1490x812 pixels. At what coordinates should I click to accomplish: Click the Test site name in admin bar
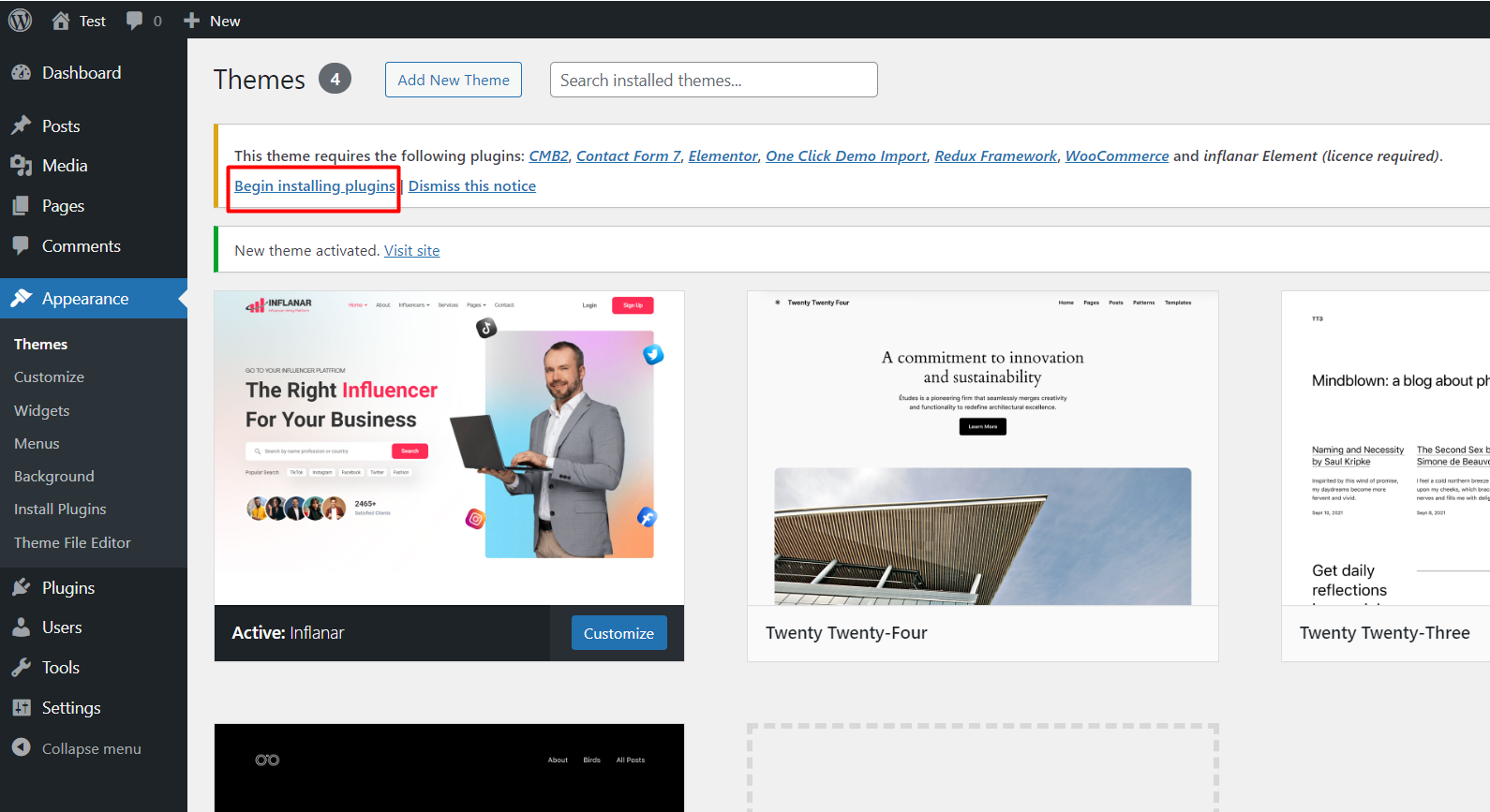tap(92, 21)
